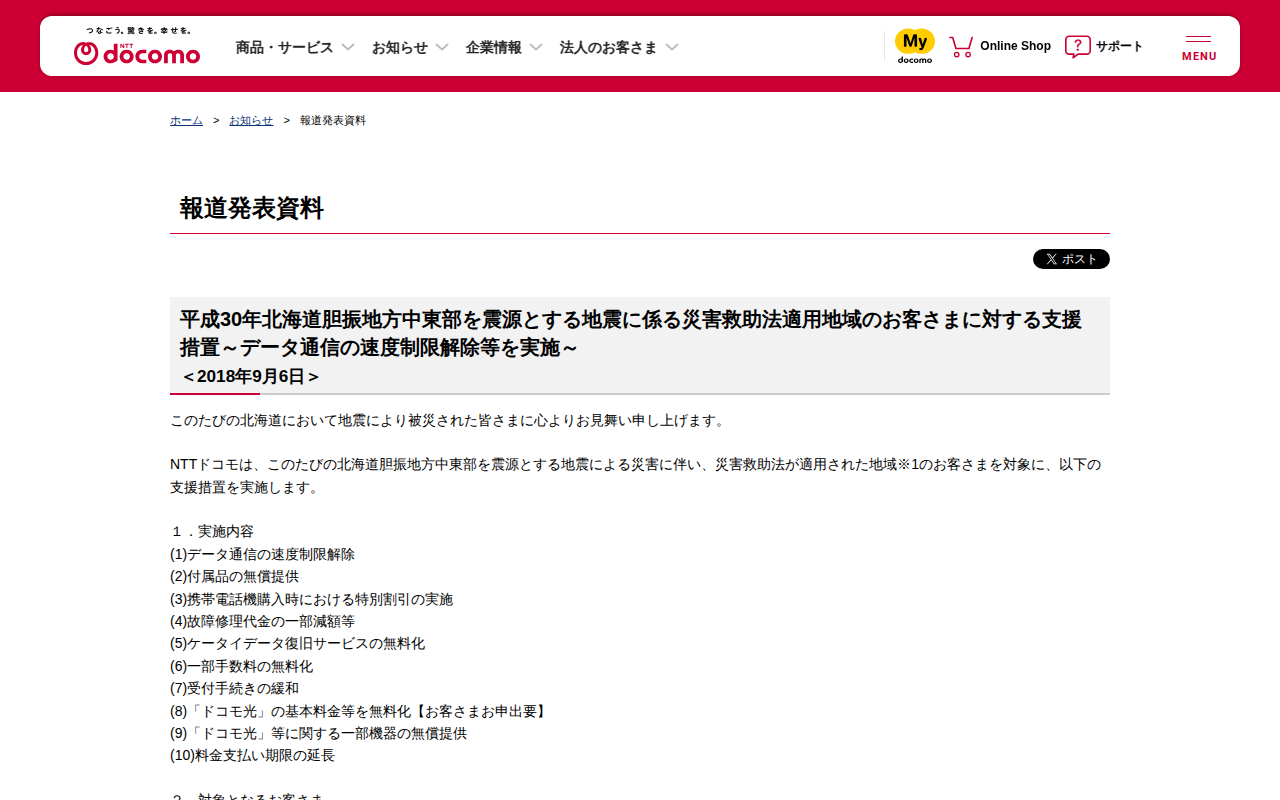
Task: Click list item (2)付属品の無償提供
Action: [x=234, y=576]
